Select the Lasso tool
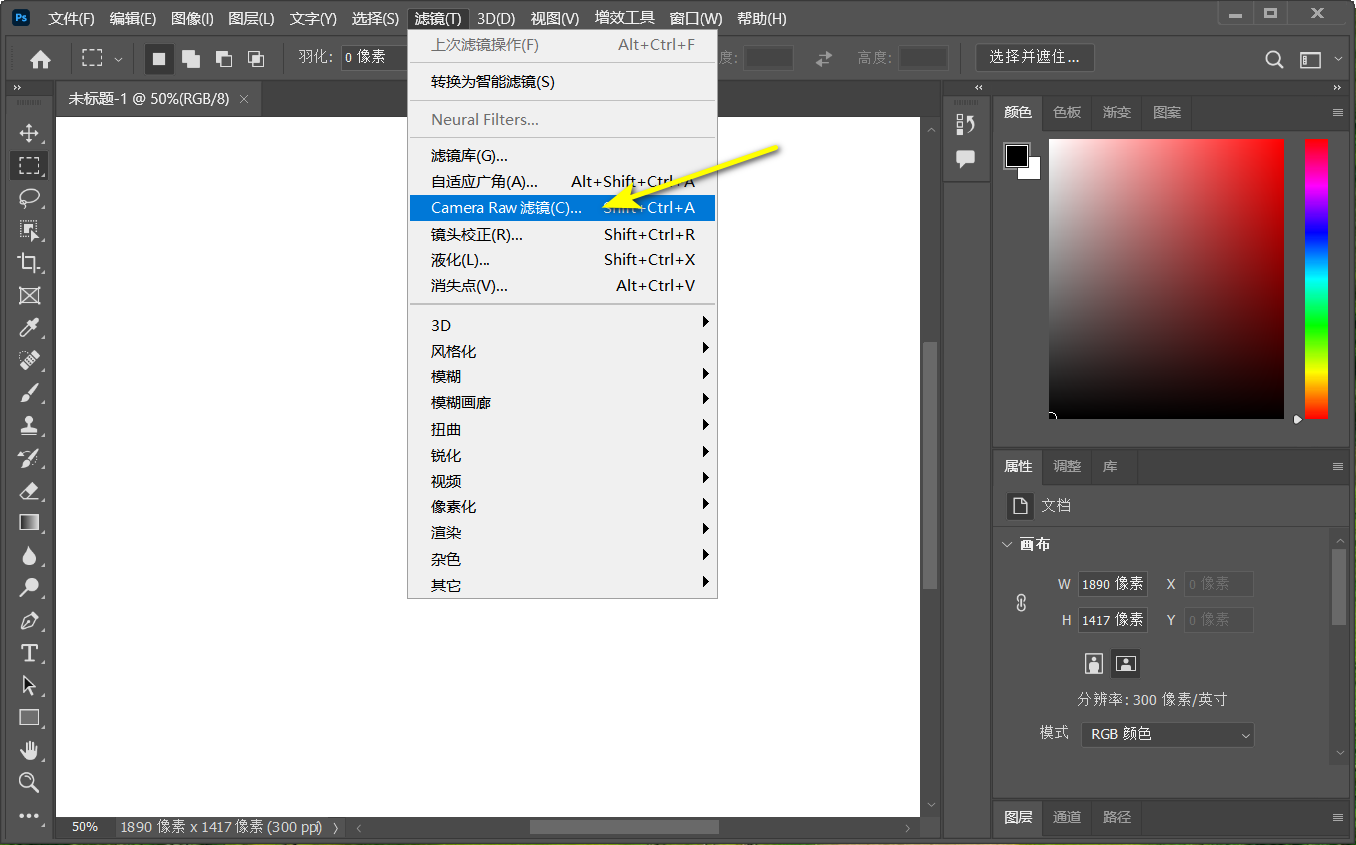The image size is (1356, 845). point(29,198)
